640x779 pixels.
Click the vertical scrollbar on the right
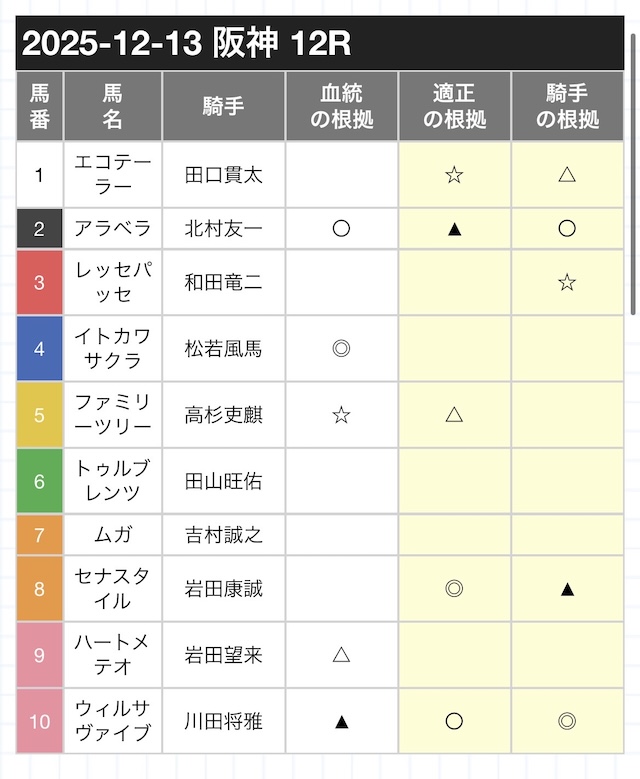click(x=634, y=170)
